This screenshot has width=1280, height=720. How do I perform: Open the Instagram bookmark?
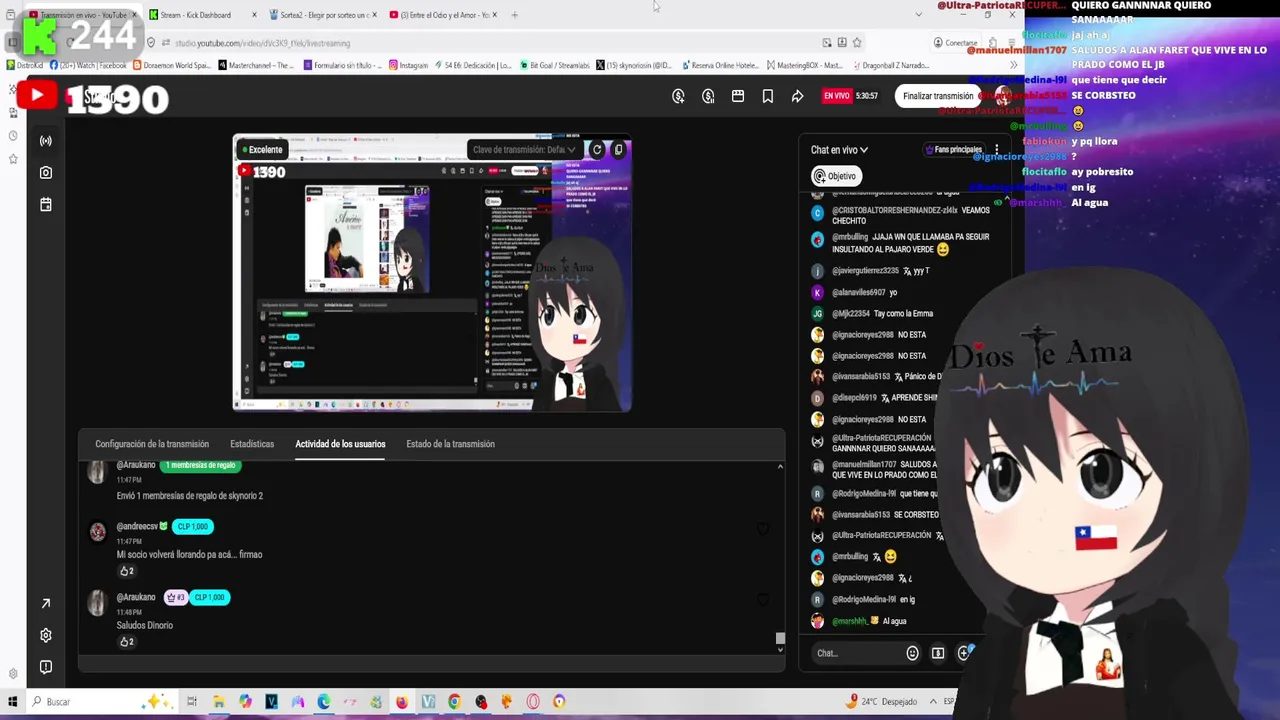[407, 65]
